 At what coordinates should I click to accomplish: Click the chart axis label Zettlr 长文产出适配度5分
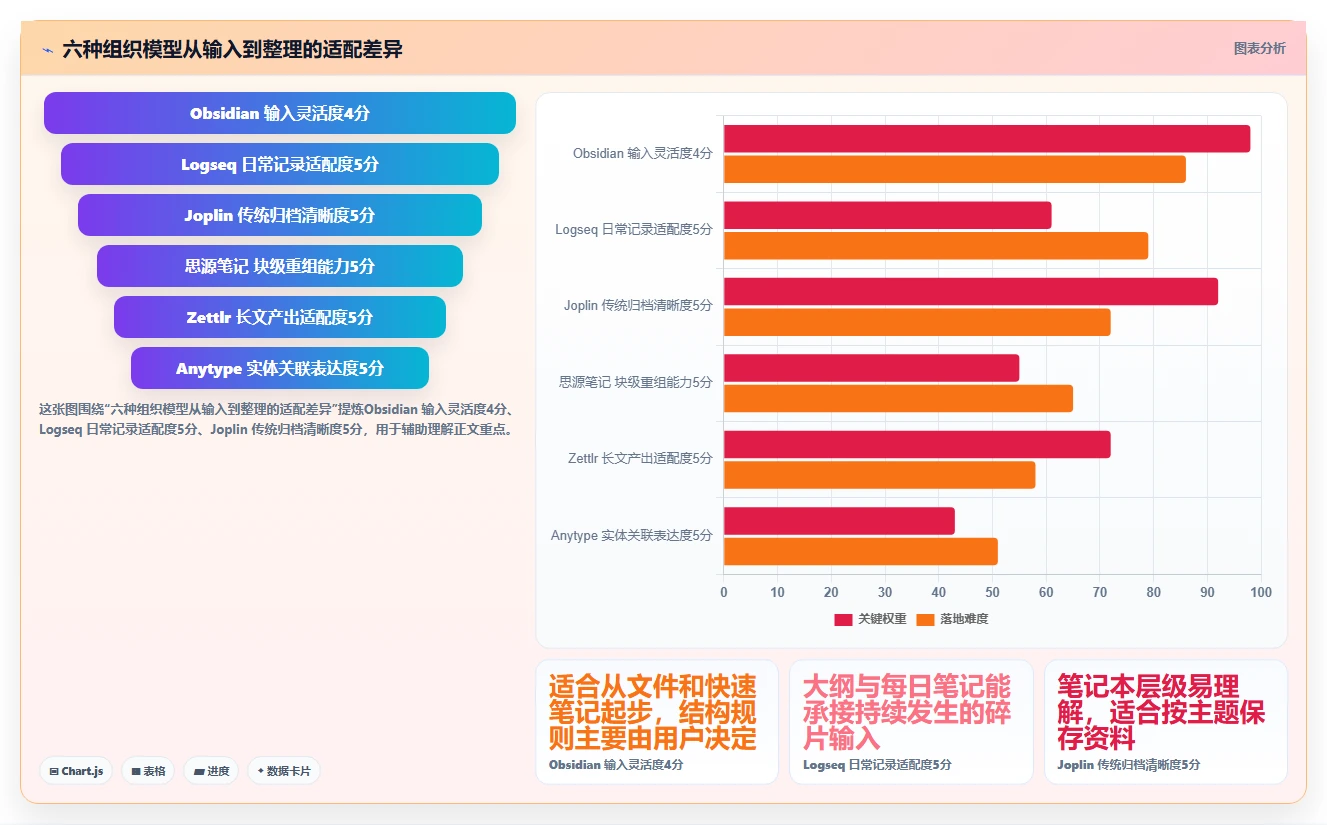pos(640,459)
